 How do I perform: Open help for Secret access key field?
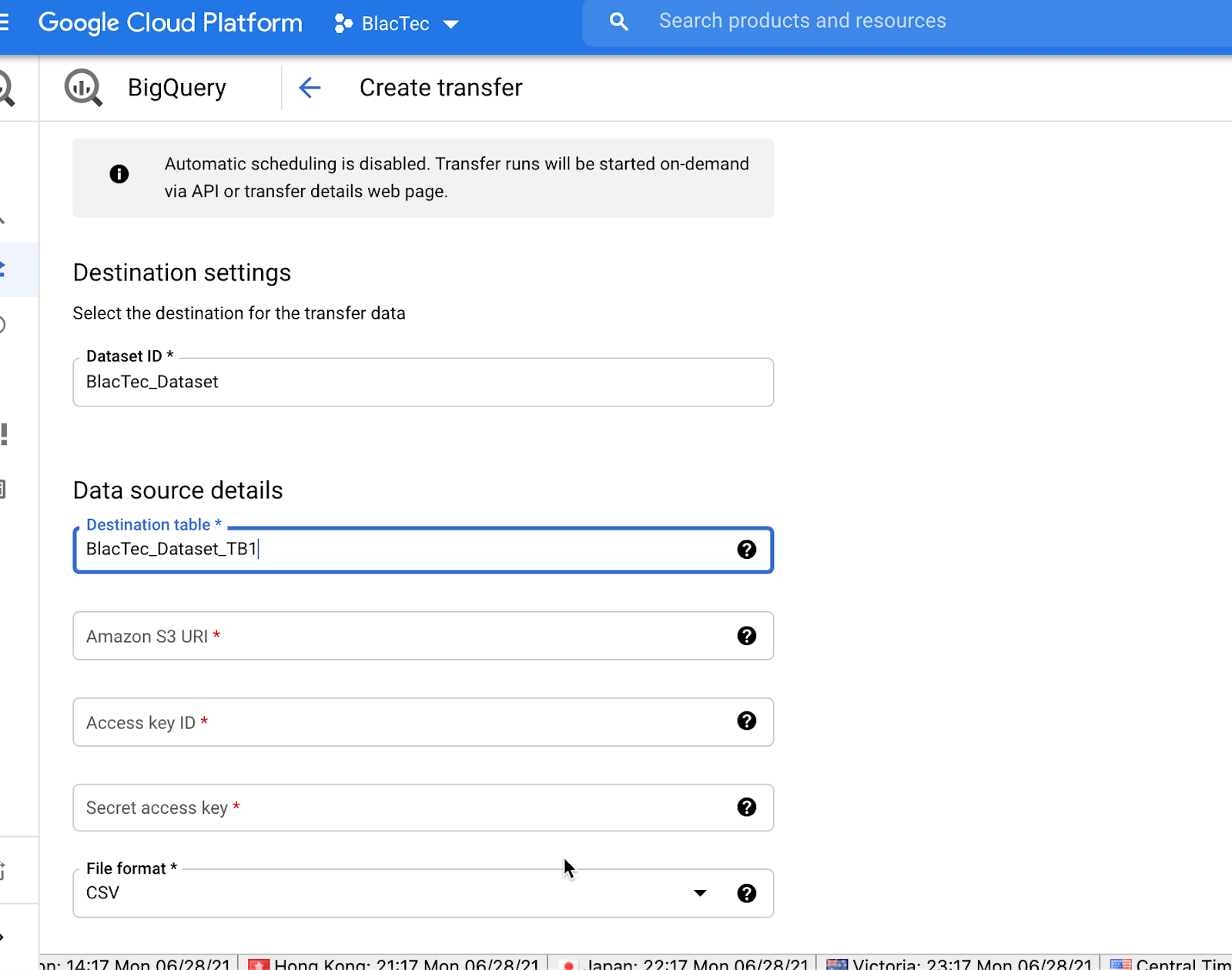point(746,807)
